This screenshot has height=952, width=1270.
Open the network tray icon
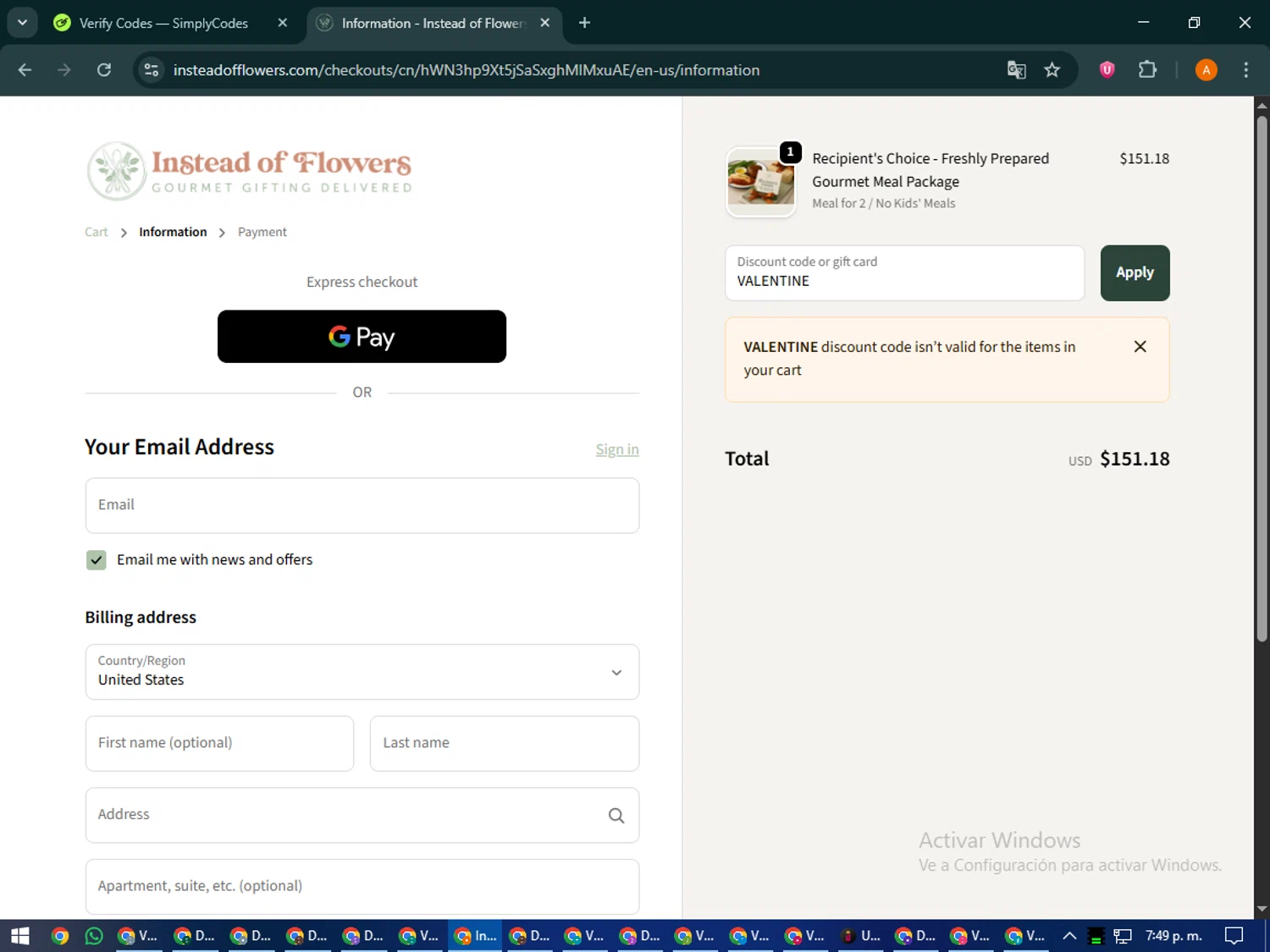tap(1123, 936)
